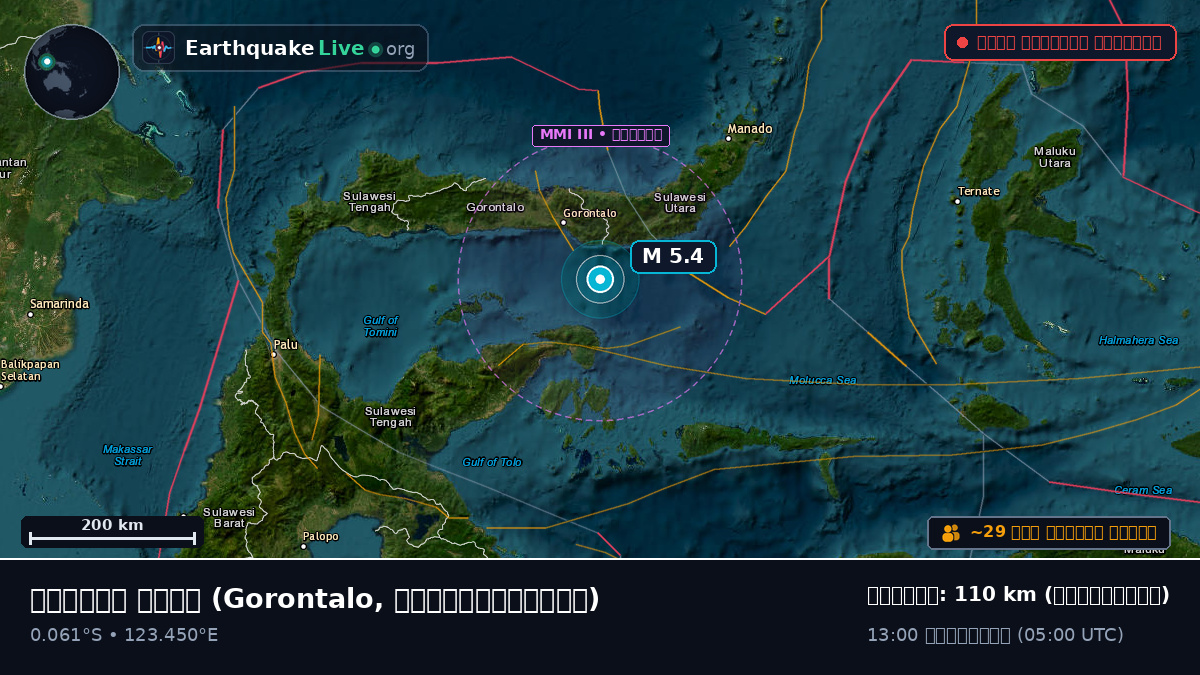Click the 200 km scale bar
Screen dimensions: 1200x675
click(x=112, y=532)
